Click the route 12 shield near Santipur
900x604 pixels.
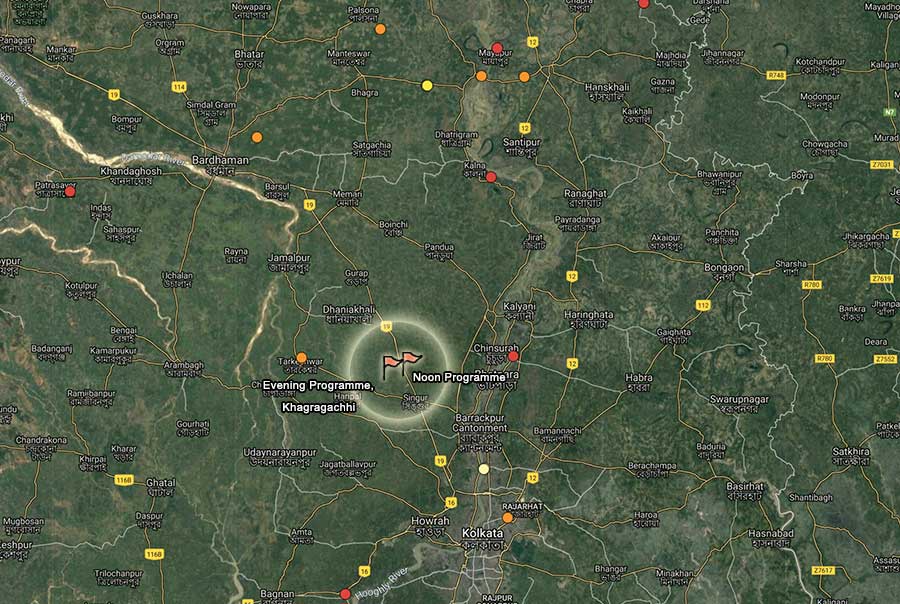pyautogui.click(x=525, y=128)
